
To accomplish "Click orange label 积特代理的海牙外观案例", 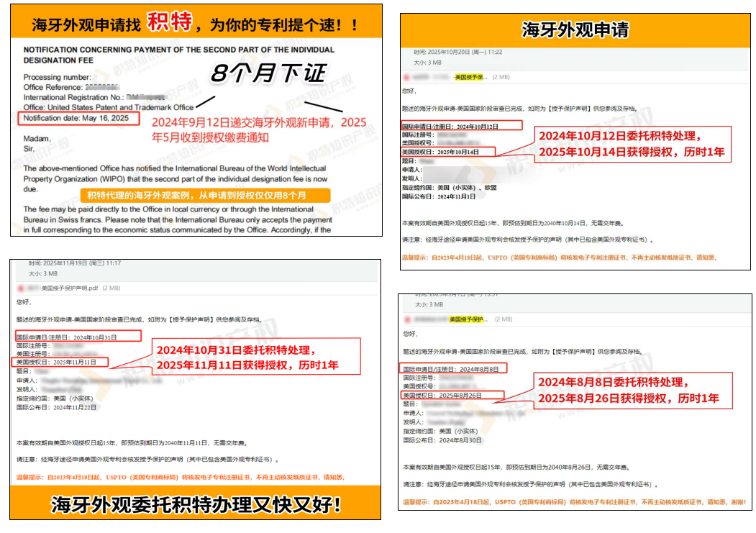I will pos(205,195).
